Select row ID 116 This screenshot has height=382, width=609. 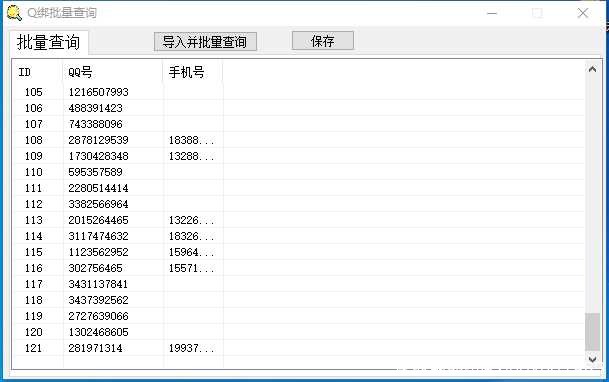(34, 268)
